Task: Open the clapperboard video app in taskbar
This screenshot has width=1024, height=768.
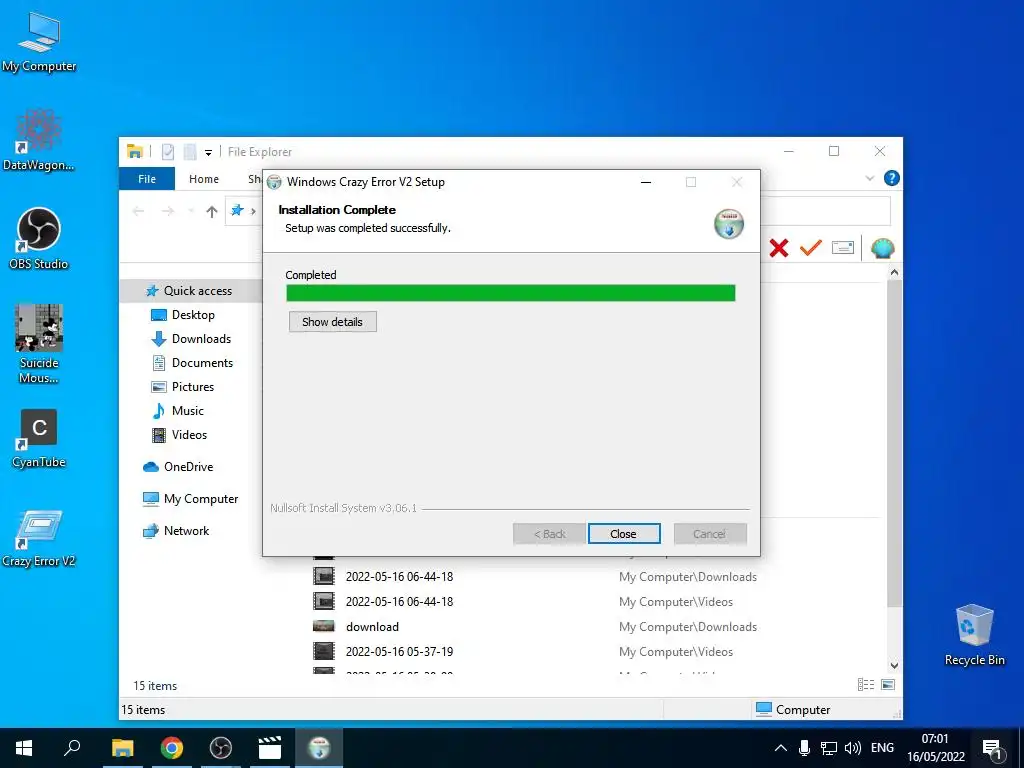Action: point(270,748)
